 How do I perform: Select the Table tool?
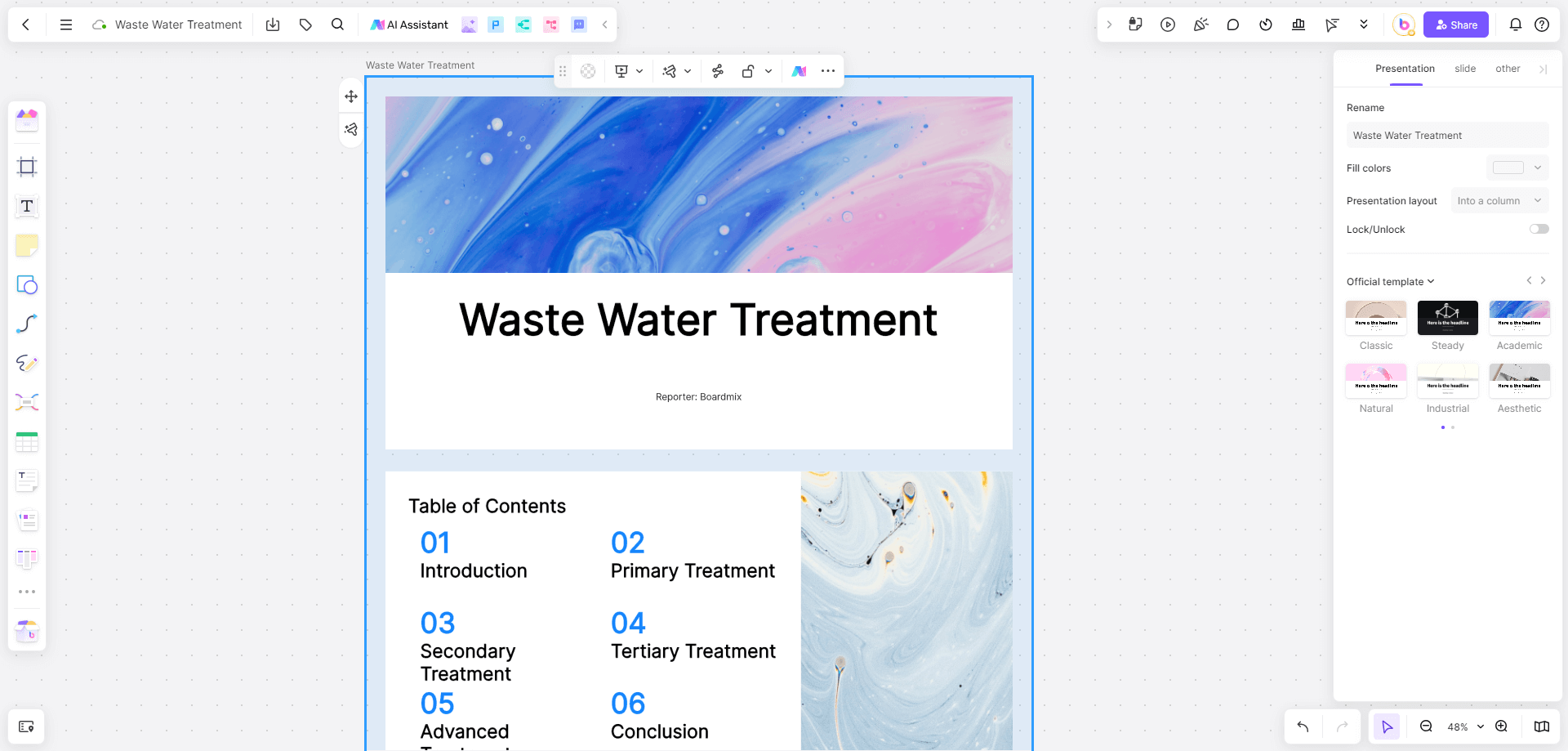coord(27,442)
